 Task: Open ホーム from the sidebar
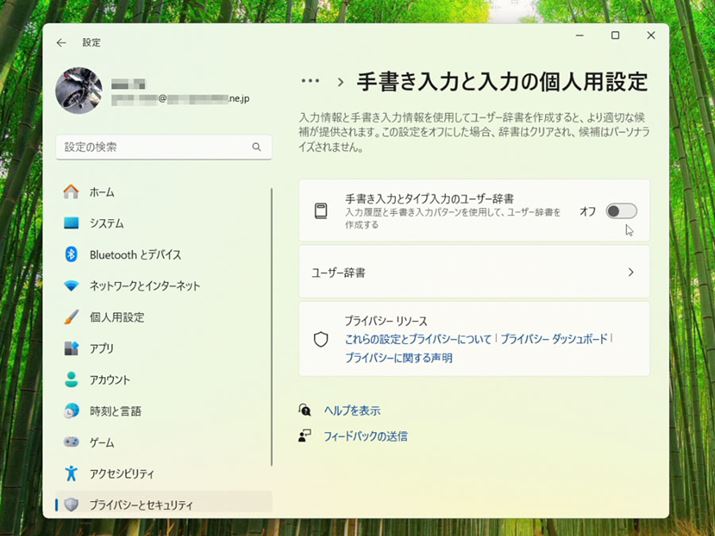[101, 192]
